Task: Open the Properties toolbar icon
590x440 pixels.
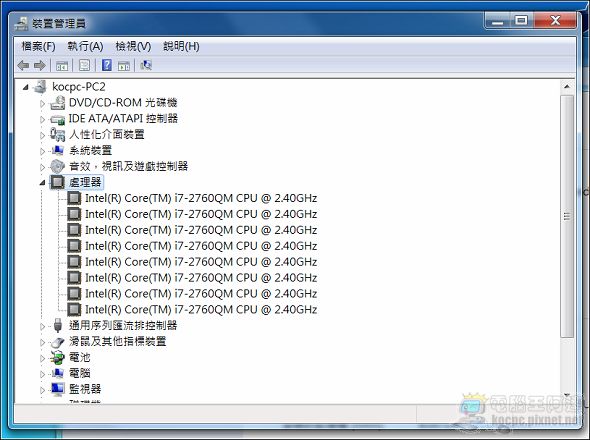Action: [84, 65]
